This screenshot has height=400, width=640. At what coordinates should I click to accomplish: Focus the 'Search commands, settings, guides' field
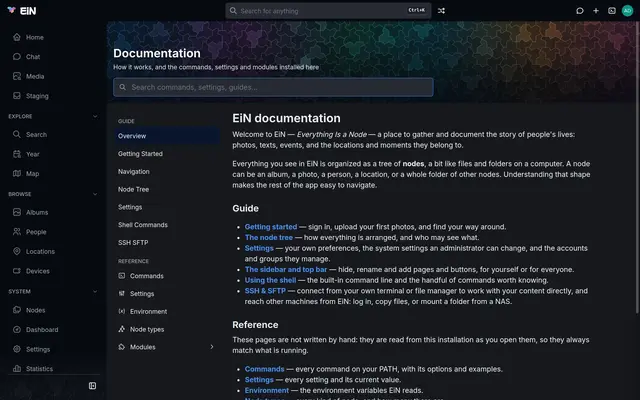(273, 87)
